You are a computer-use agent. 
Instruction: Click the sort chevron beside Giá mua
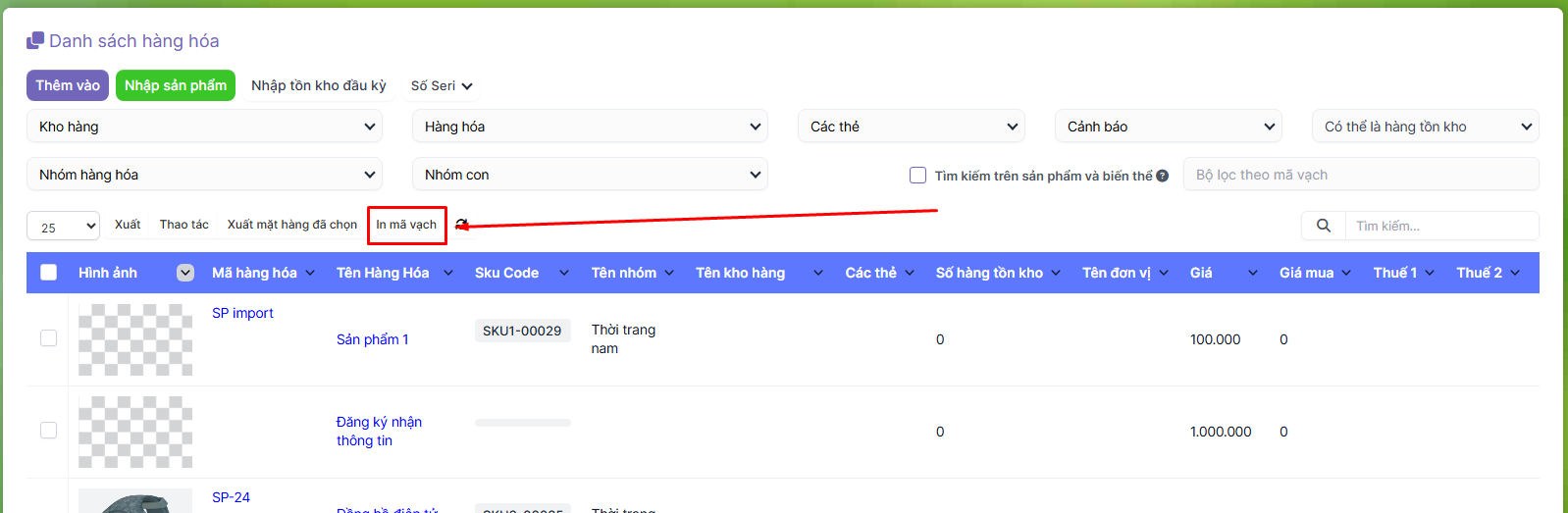click(x=1346, y=273)
